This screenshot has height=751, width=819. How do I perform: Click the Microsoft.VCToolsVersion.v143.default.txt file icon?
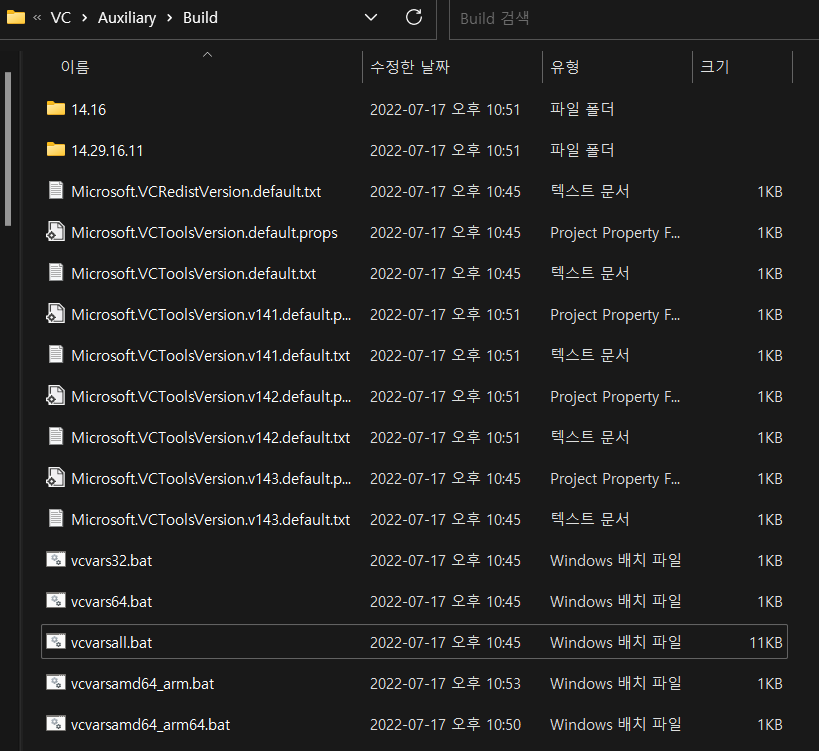tap(56, 518)
